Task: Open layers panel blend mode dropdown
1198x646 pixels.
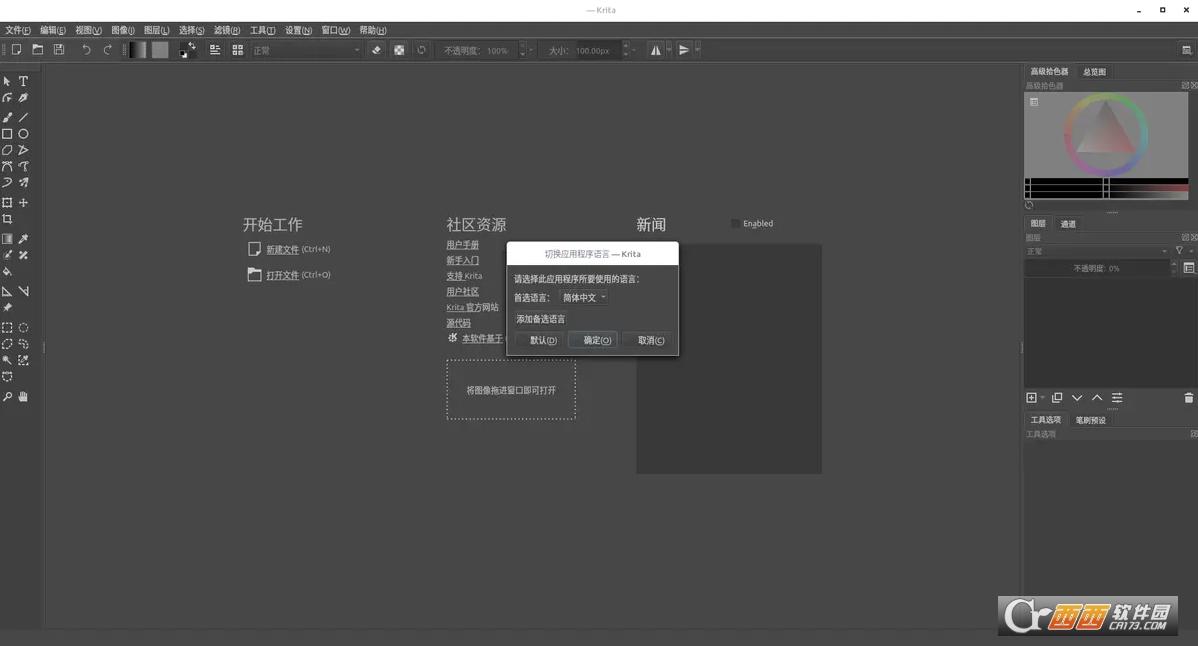Action: (1096, 251)
